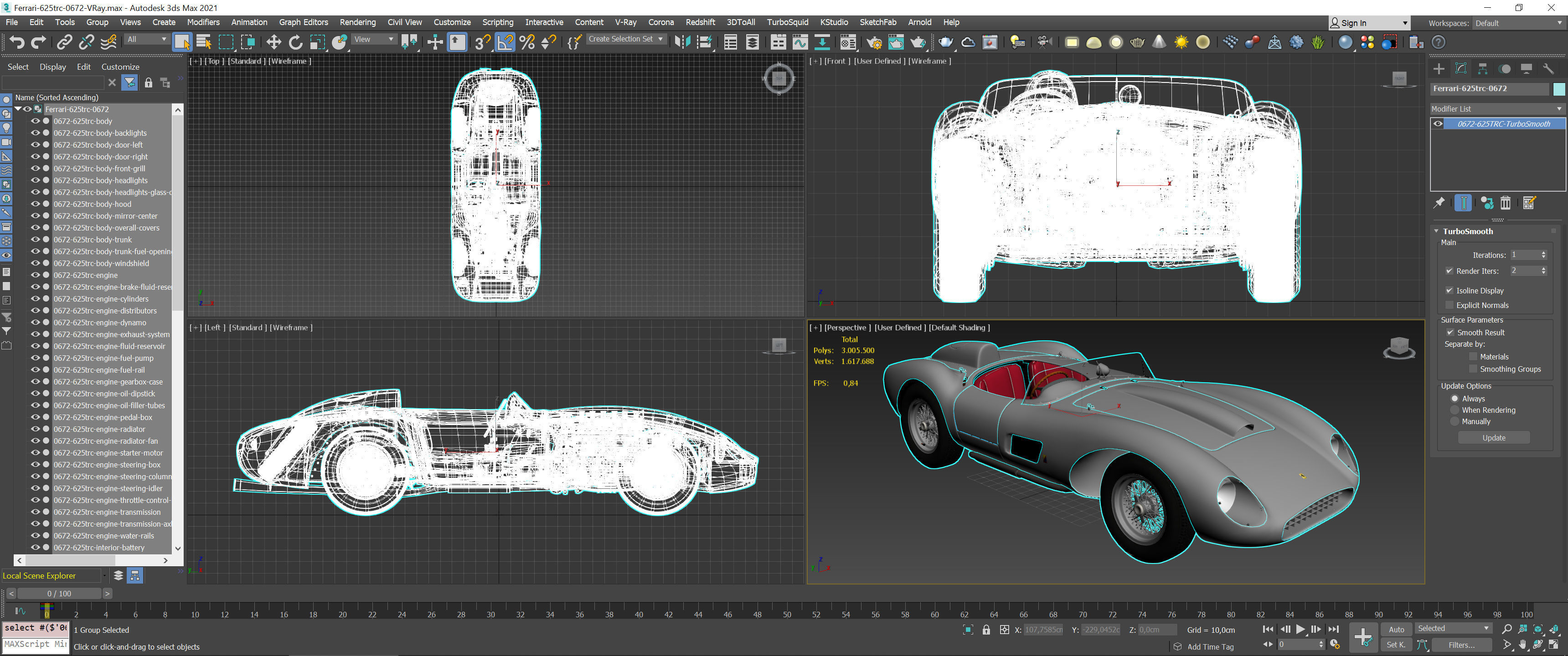The height and width of the screenshot is (656, 1568).
Task: Activate the Select Object tool
Action: click(x=182, y=42)
